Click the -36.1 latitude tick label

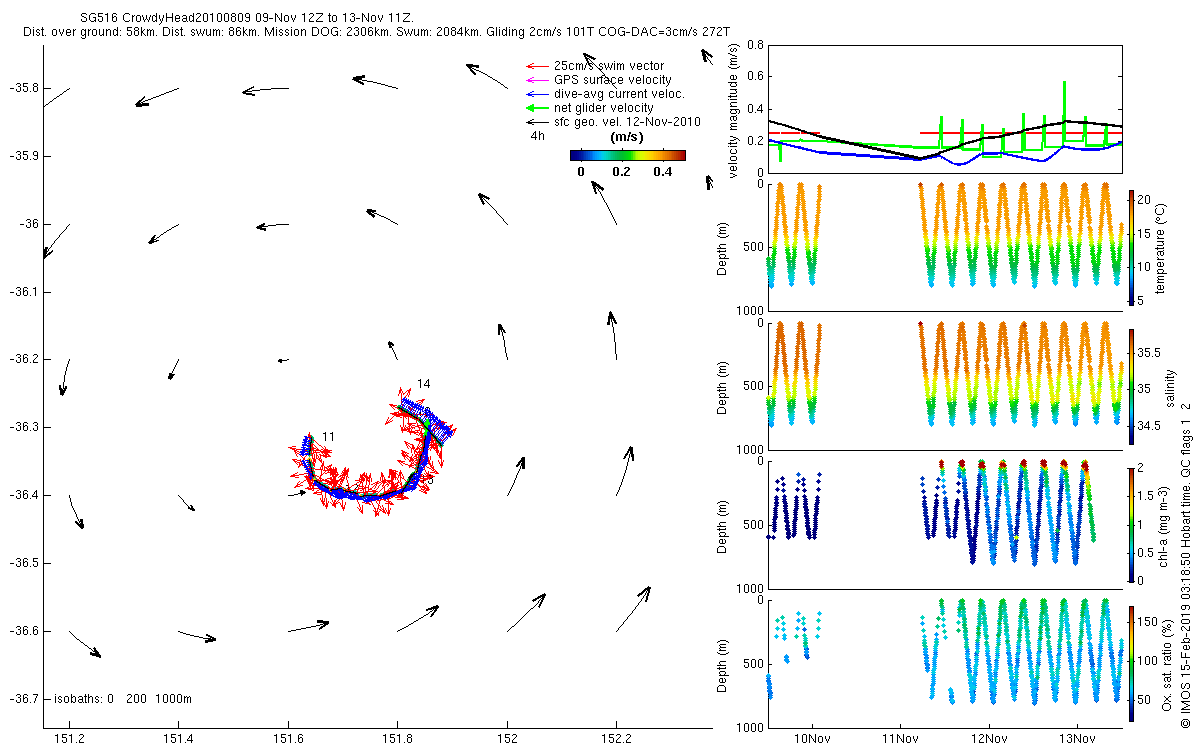(22, 292)
